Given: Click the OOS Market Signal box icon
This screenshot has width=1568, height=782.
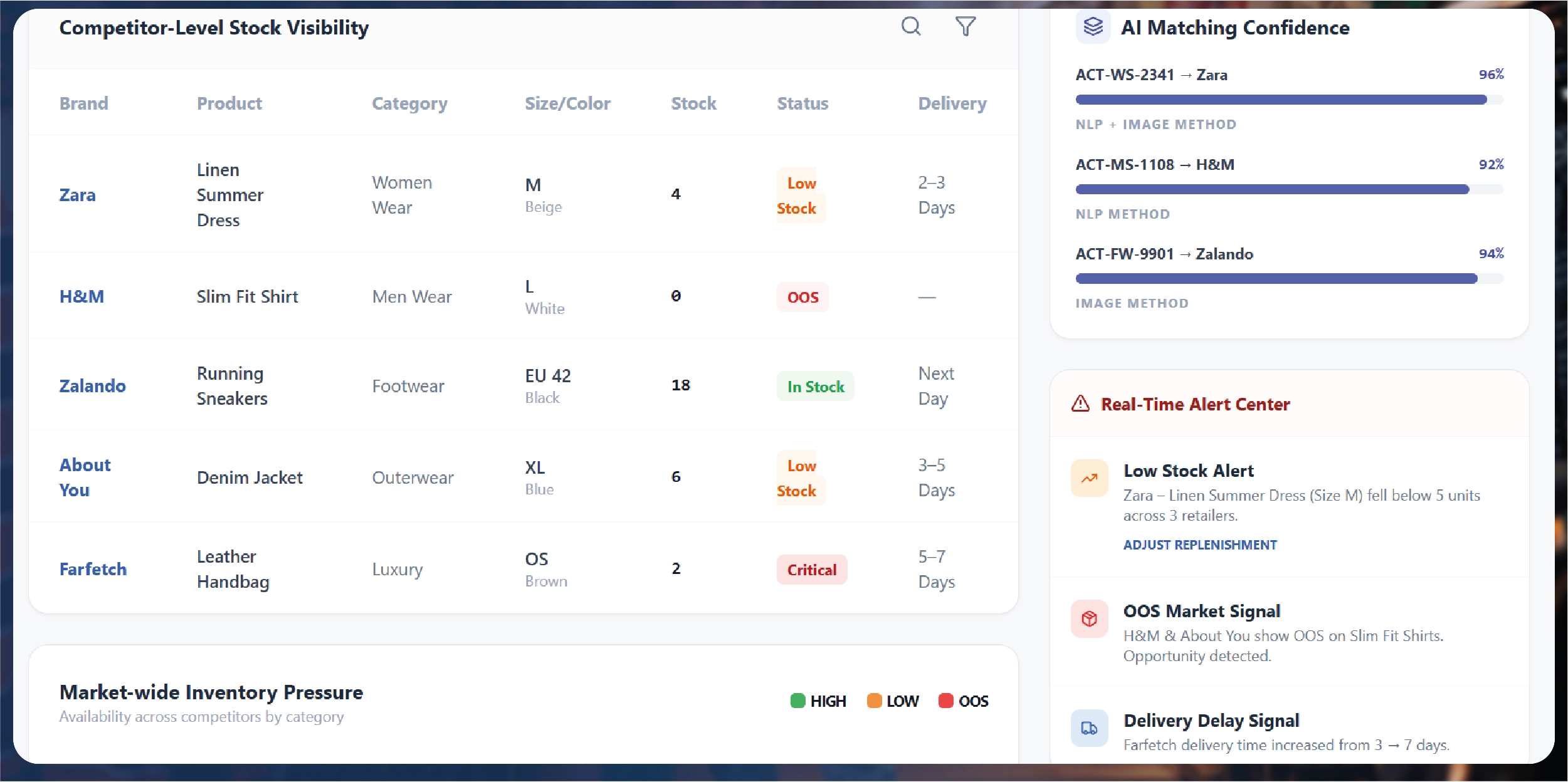Looking at the screenshot, I should (x=1089, y=619).
